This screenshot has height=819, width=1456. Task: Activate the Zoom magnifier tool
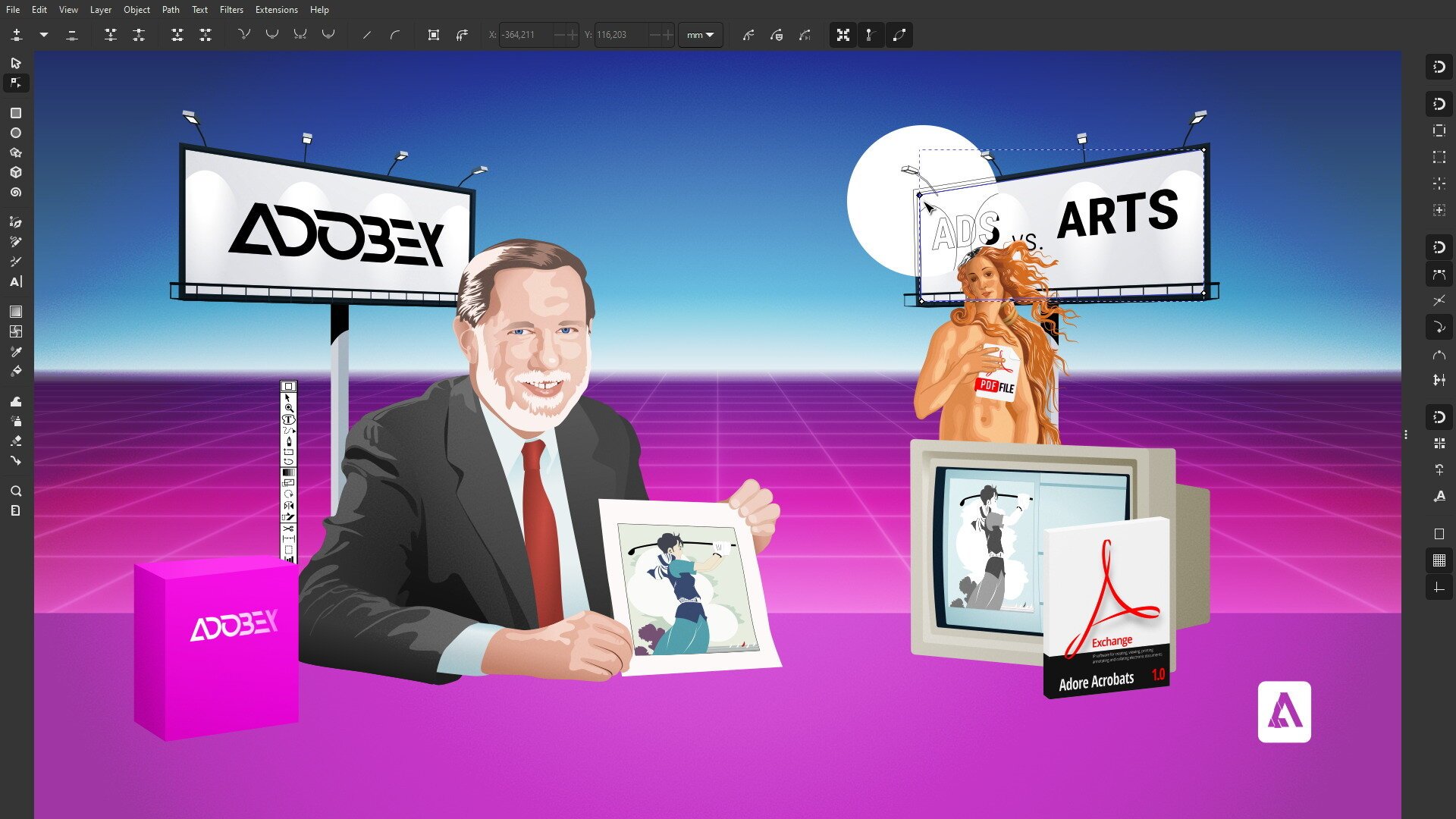pos(16,491)
